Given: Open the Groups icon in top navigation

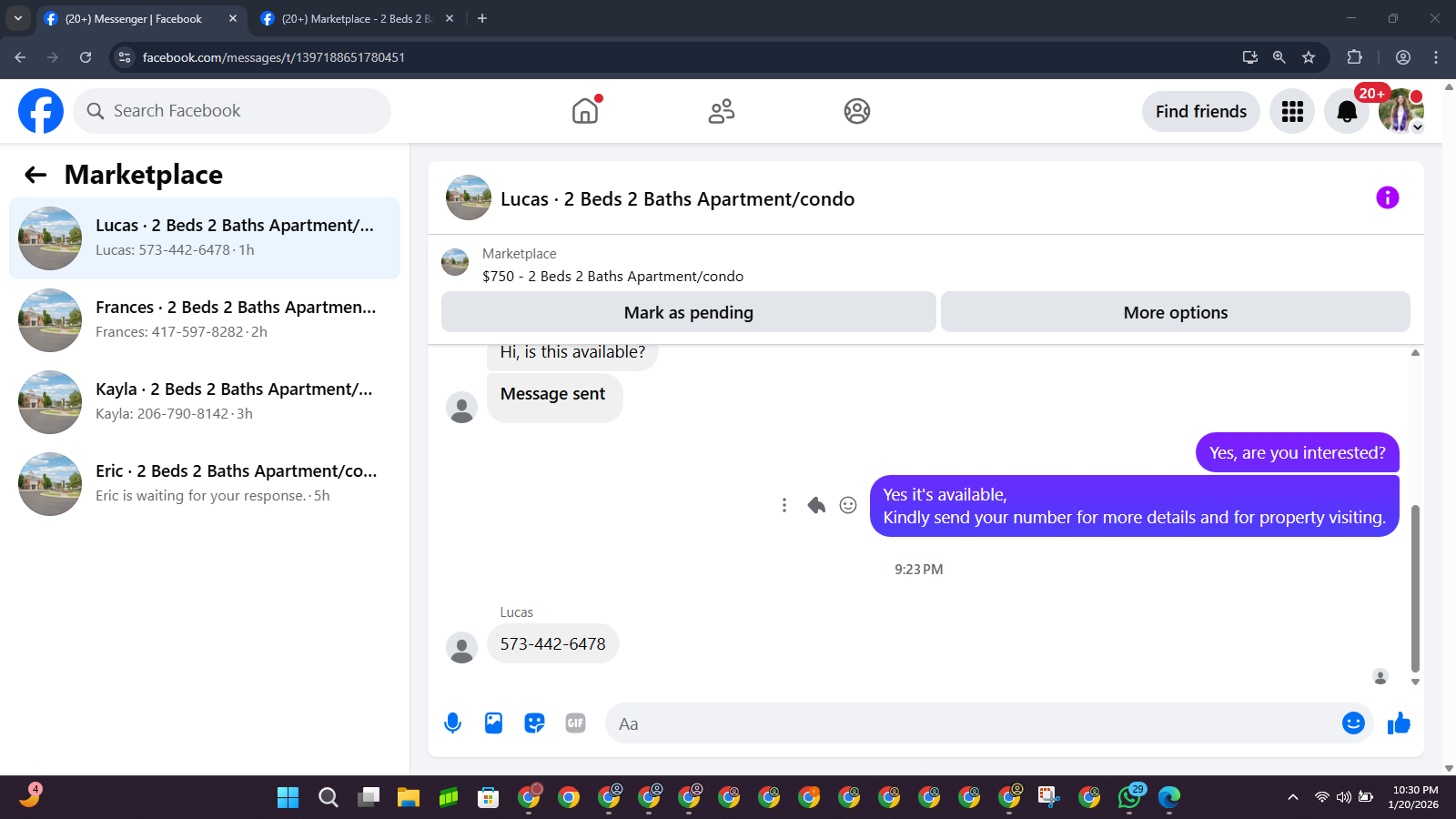Looking at the screenshot, I should pyautogui.click(x=857, y=111).
